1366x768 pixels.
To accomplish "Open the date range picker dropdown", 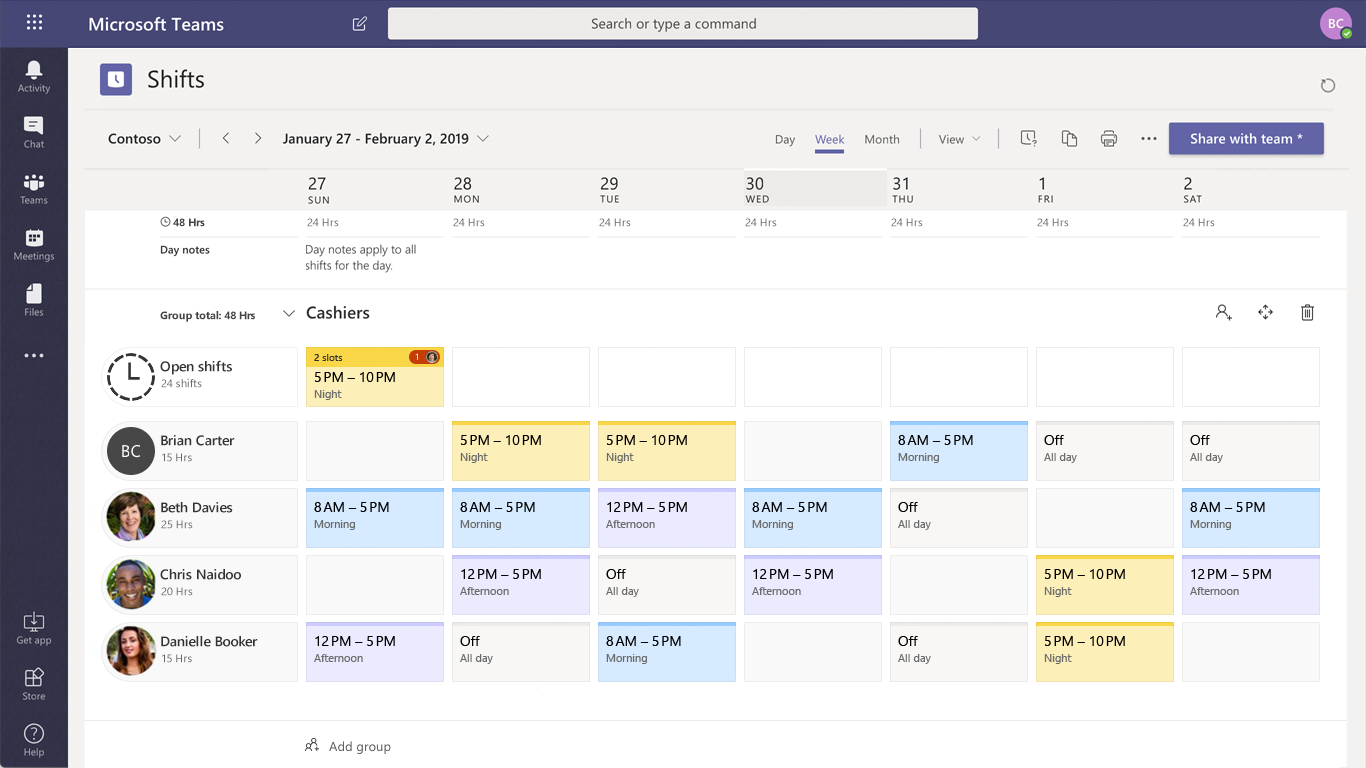I will pos(386,139).
